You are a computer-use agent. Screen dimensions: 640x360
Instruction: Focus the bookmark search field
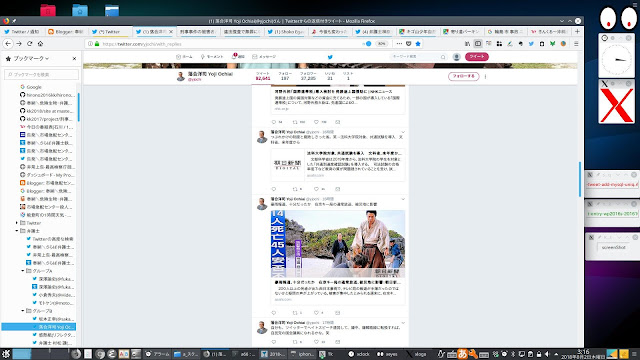click(x=41, y=74)
